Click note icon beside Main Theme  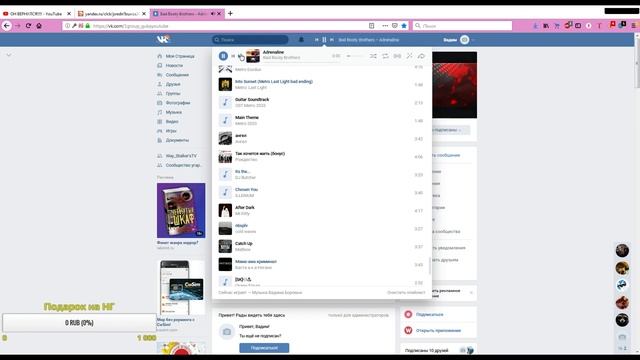[x=225, y=120]
